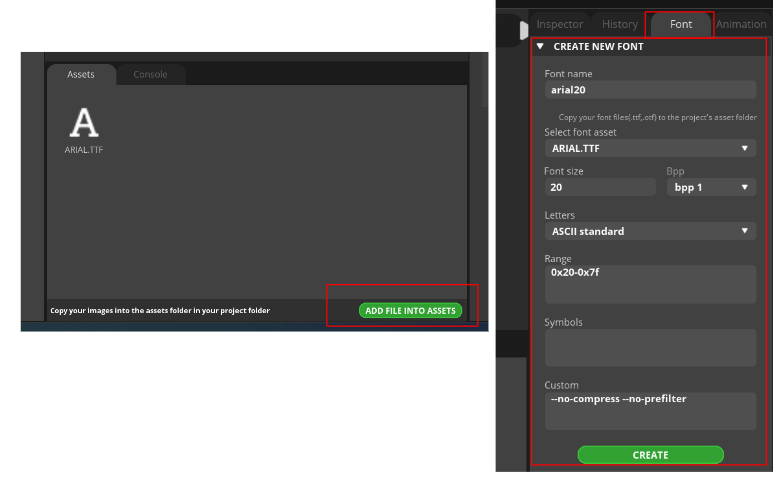Open the History tab
Viewport: 779px width, 481px height.
click(620, 24)
